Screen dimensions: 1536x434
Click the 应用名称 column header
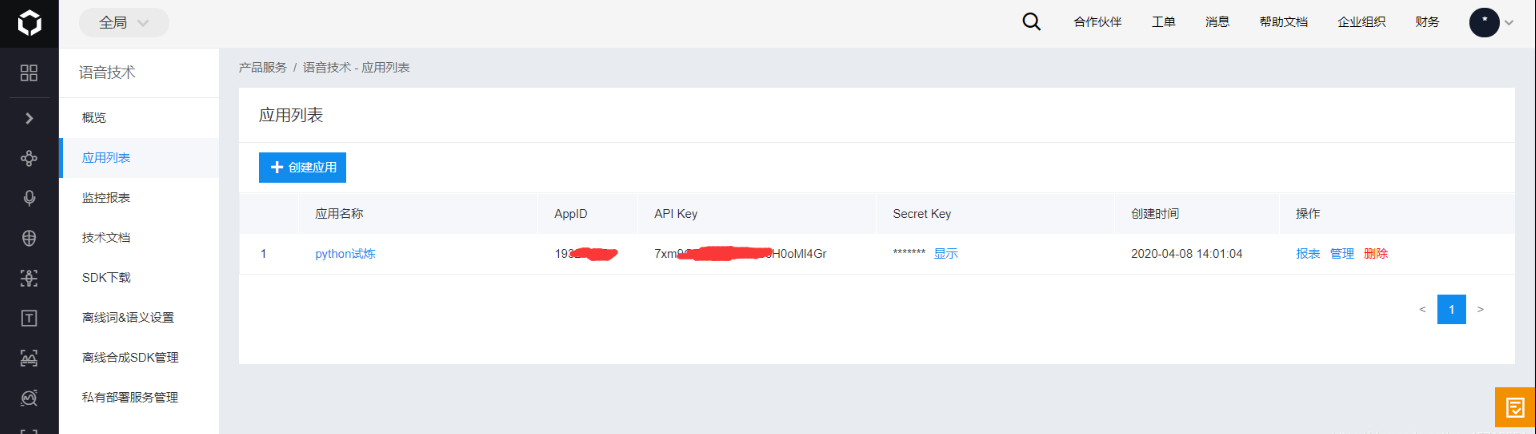click(x=339, y=214)
